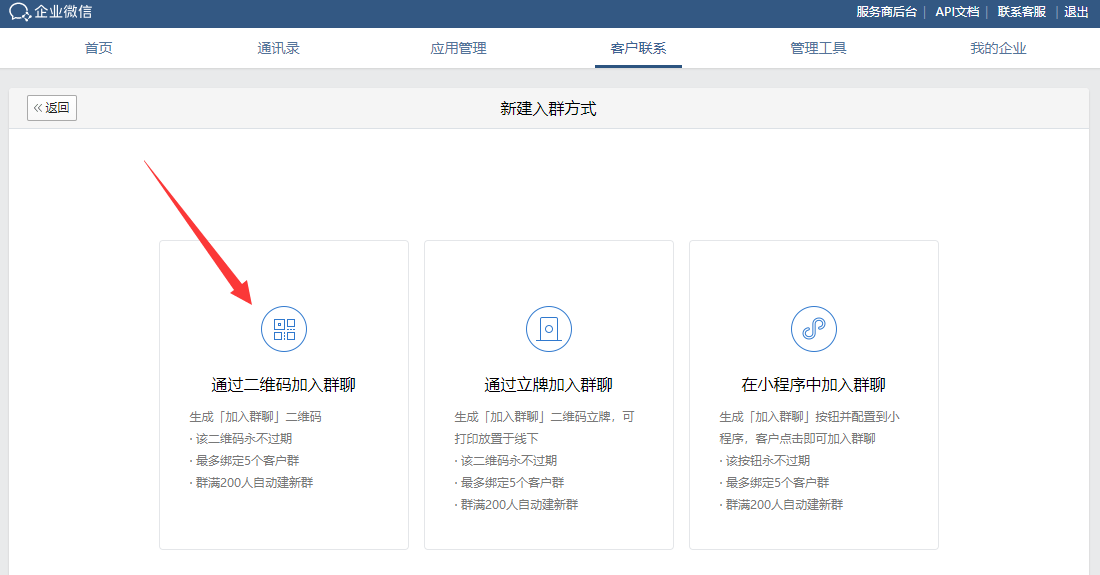Switch to the 通讯录 tab

pyautogui.click(x=278, y=48)
